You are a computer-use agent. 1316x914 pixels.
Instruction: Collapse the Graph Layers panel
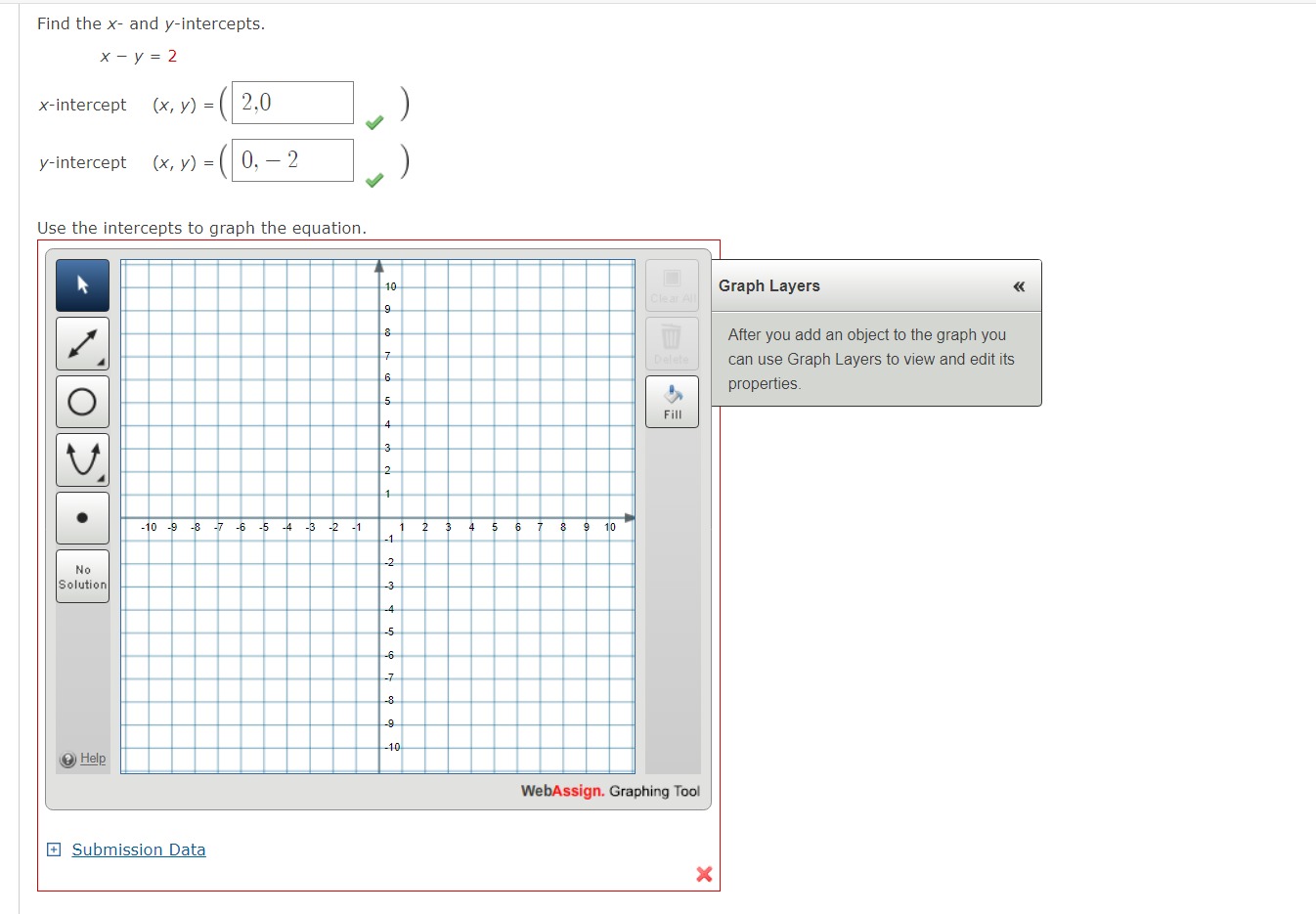tap(1018, 286)
